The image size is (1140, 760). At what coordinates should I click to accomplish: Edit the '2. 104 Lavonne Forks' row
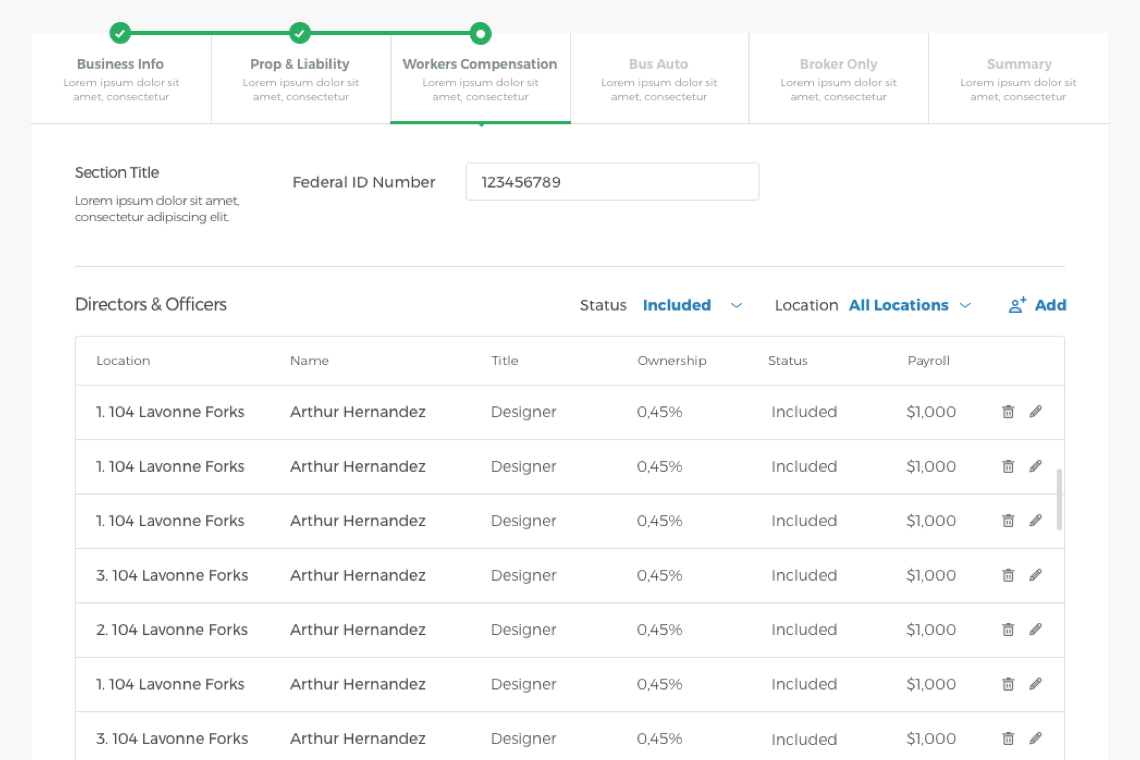point(1036,630)
